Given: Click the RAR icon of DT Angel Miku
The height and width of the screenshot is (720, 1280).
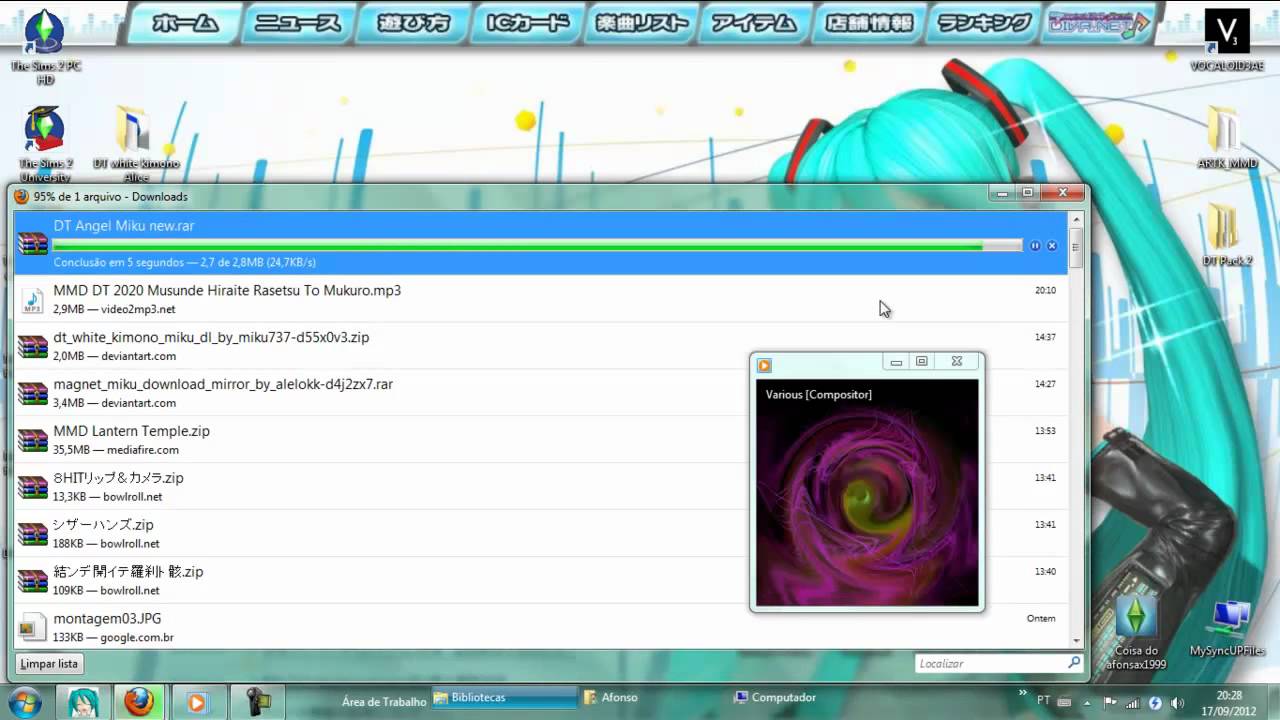Looking at the screenshot, I should pos(33,243).
